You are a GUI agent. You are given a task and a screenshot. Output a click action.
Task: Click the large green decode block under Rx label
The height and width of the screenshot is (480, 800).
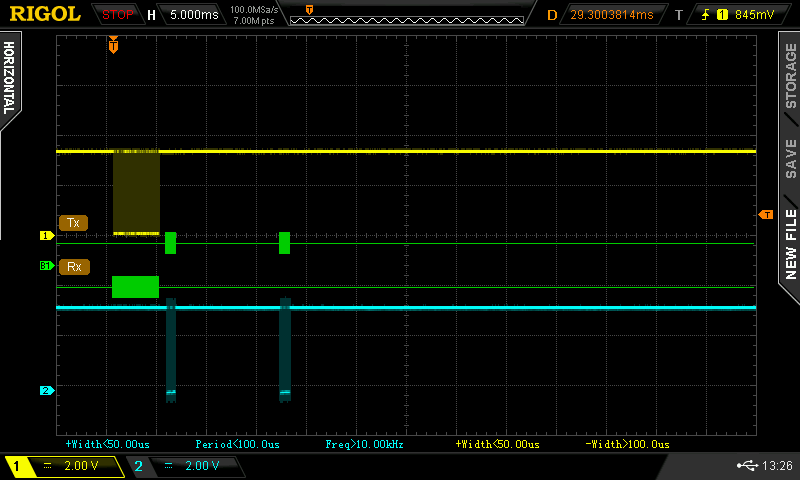point(135,287)
